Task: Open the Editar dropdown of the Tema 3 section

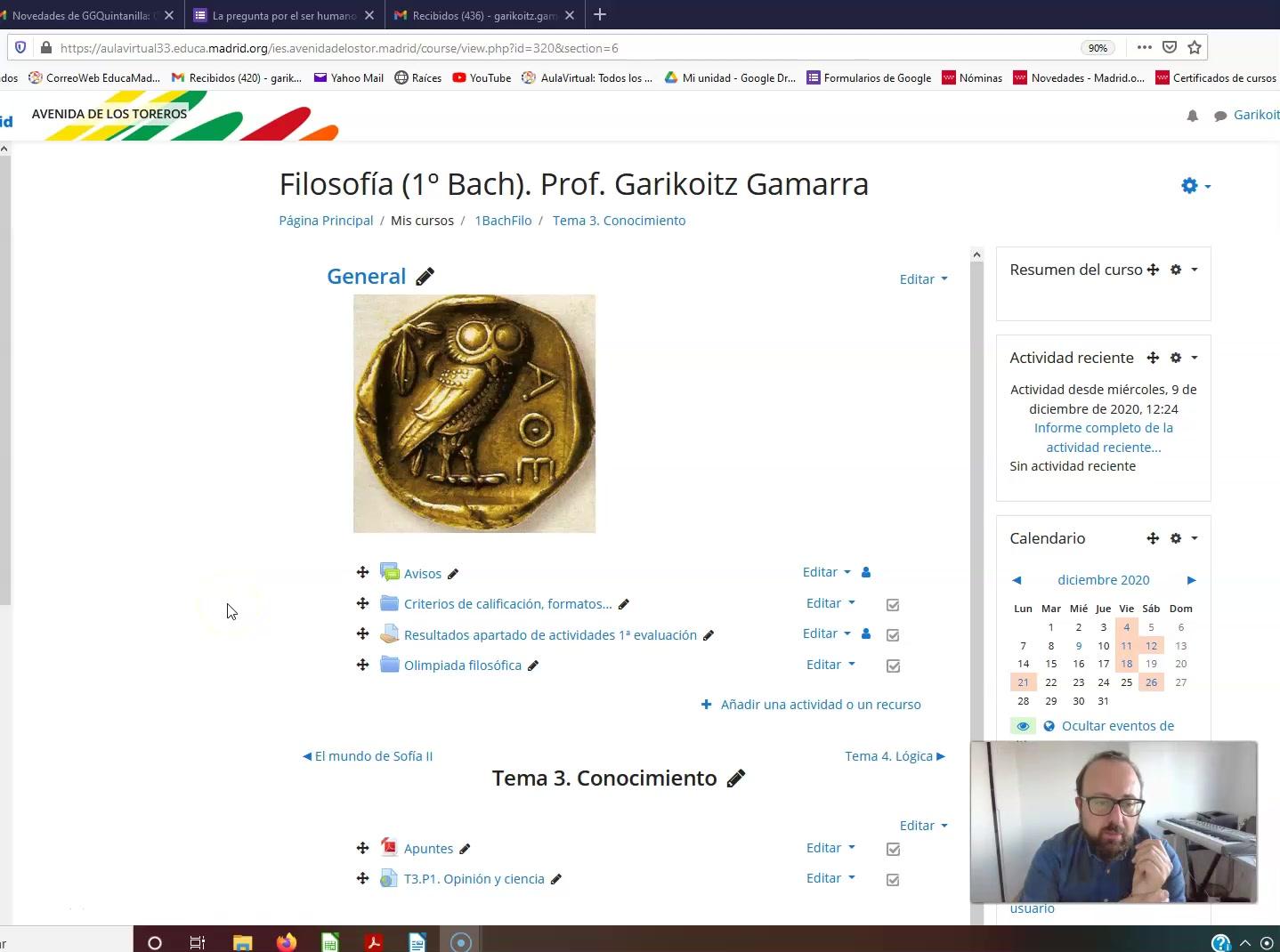Action: (x=923, y=826)
